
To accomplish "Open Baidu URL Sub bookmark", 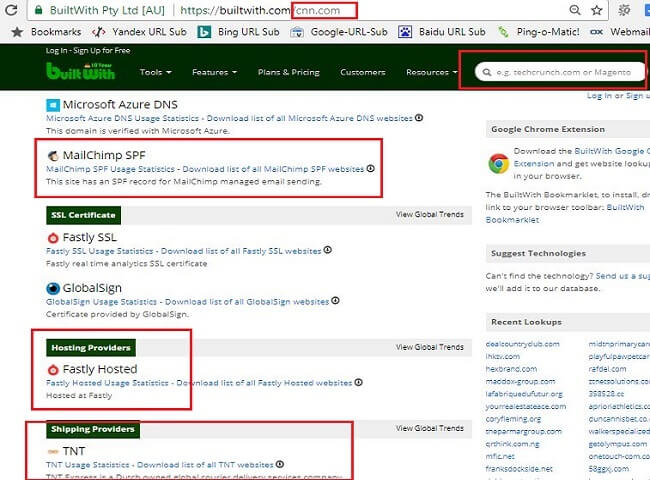I will (442, 32).
